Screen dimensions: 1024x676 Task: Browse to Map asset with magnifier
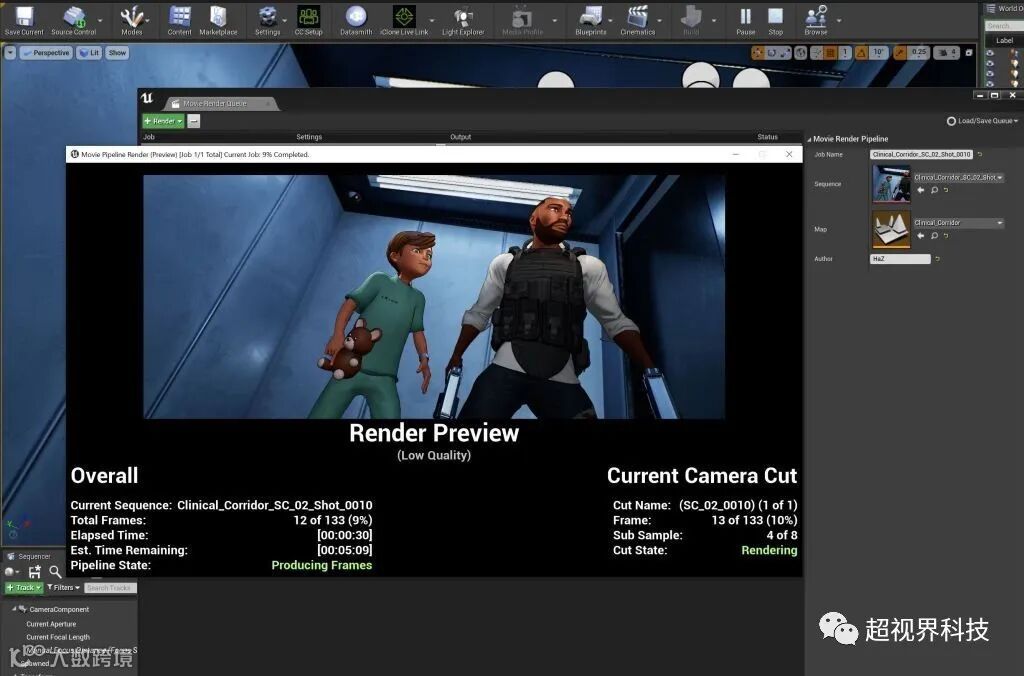click(x=935, y=236)
